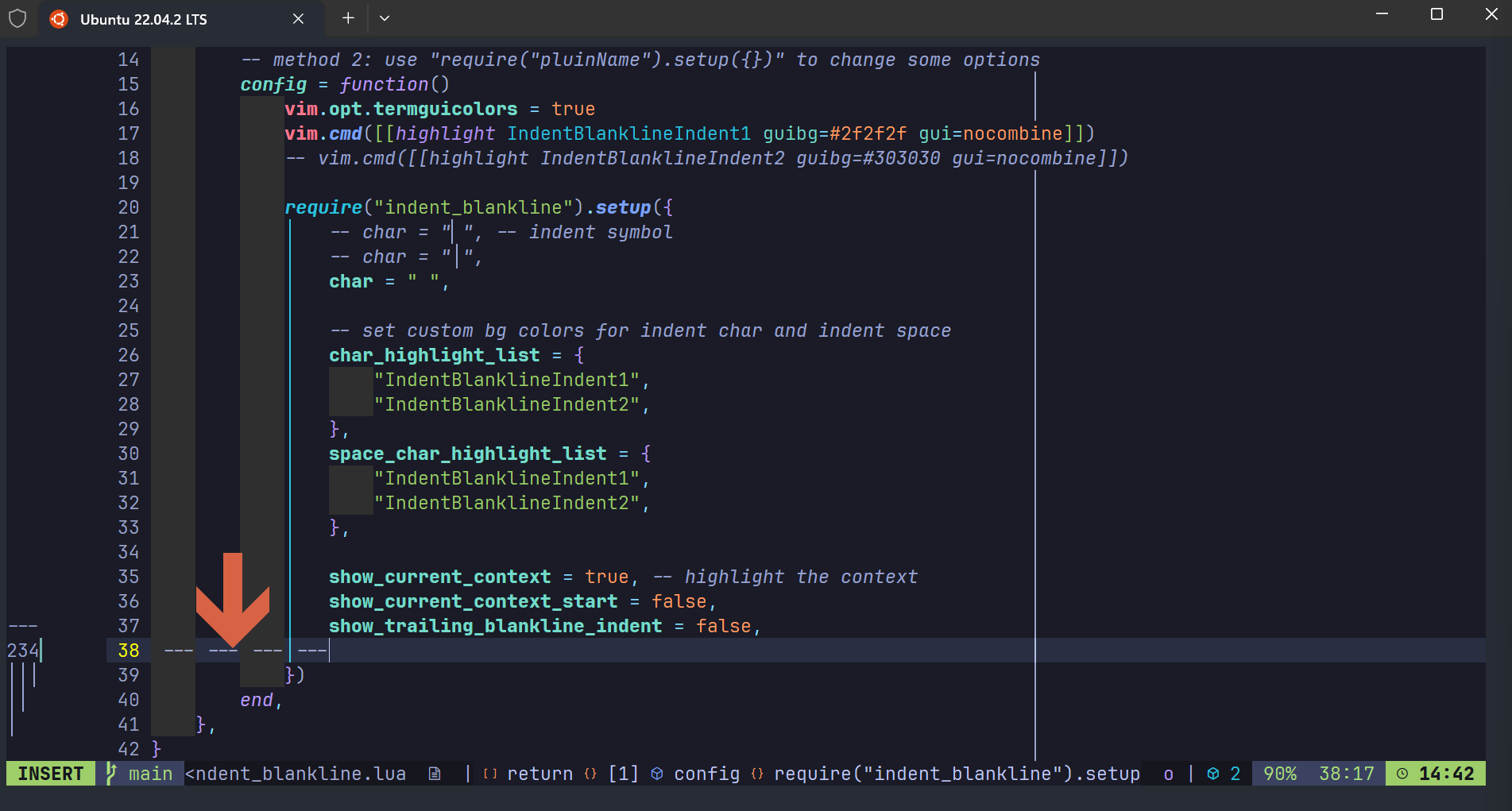Click the square brackets icon before "return"
The height and width of the screenshot is (811, 1512).
coord(489,773)
